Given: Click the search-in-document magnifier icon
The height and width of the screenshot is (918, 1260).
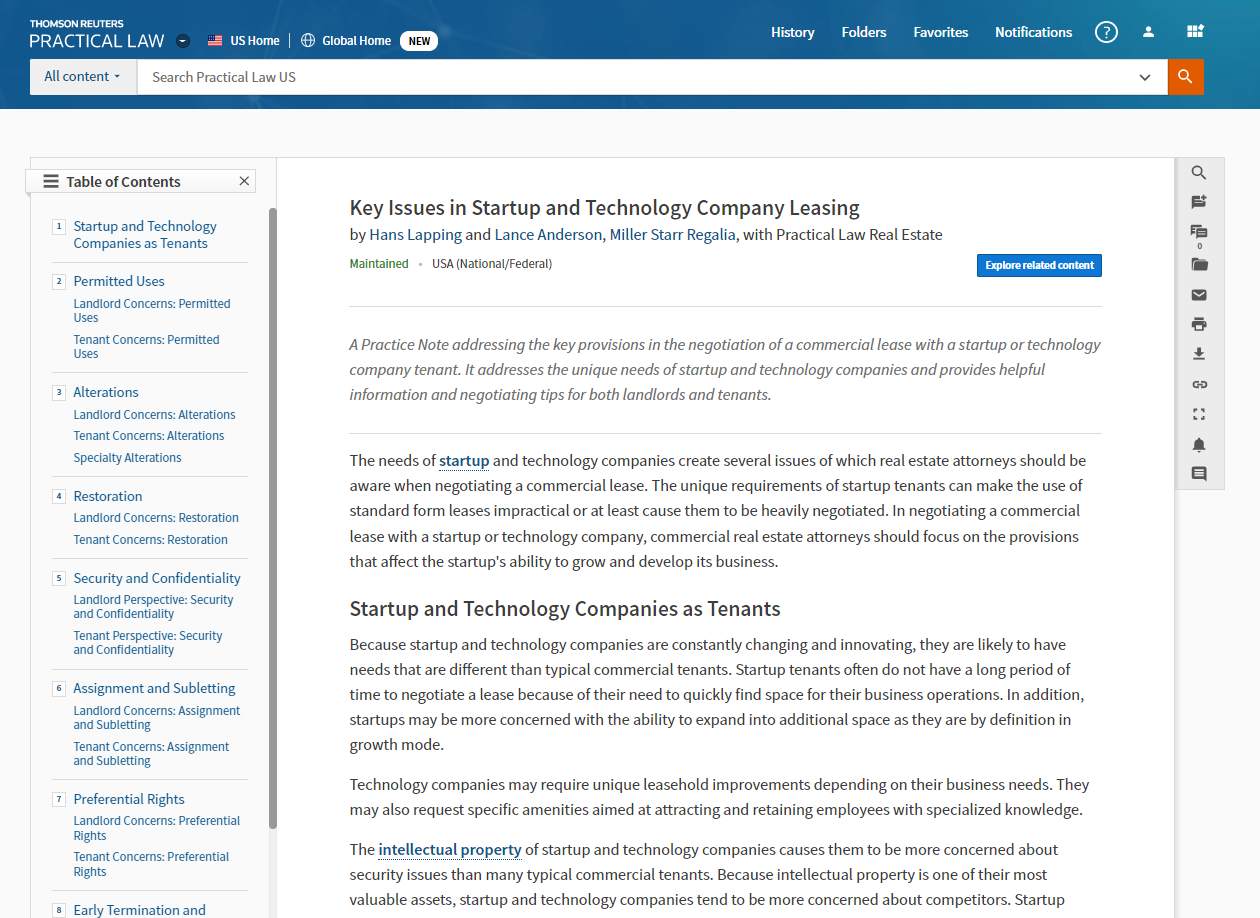Looking at the screenshot, I should [x=1199, y=173].
